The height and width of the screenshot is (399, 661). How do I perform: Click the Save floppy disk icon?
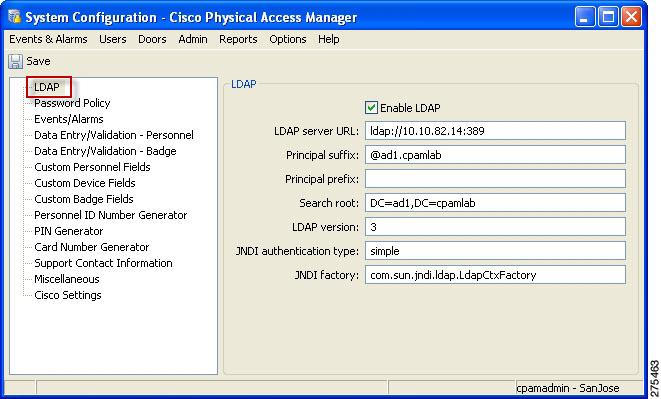tap(16, 62)
